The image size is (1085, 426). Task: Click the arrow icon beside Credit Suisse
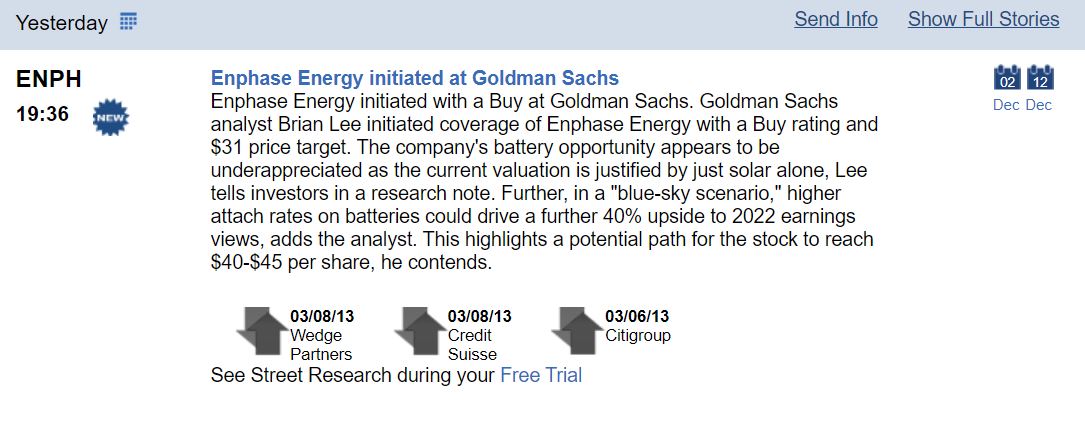coord(420,331)
